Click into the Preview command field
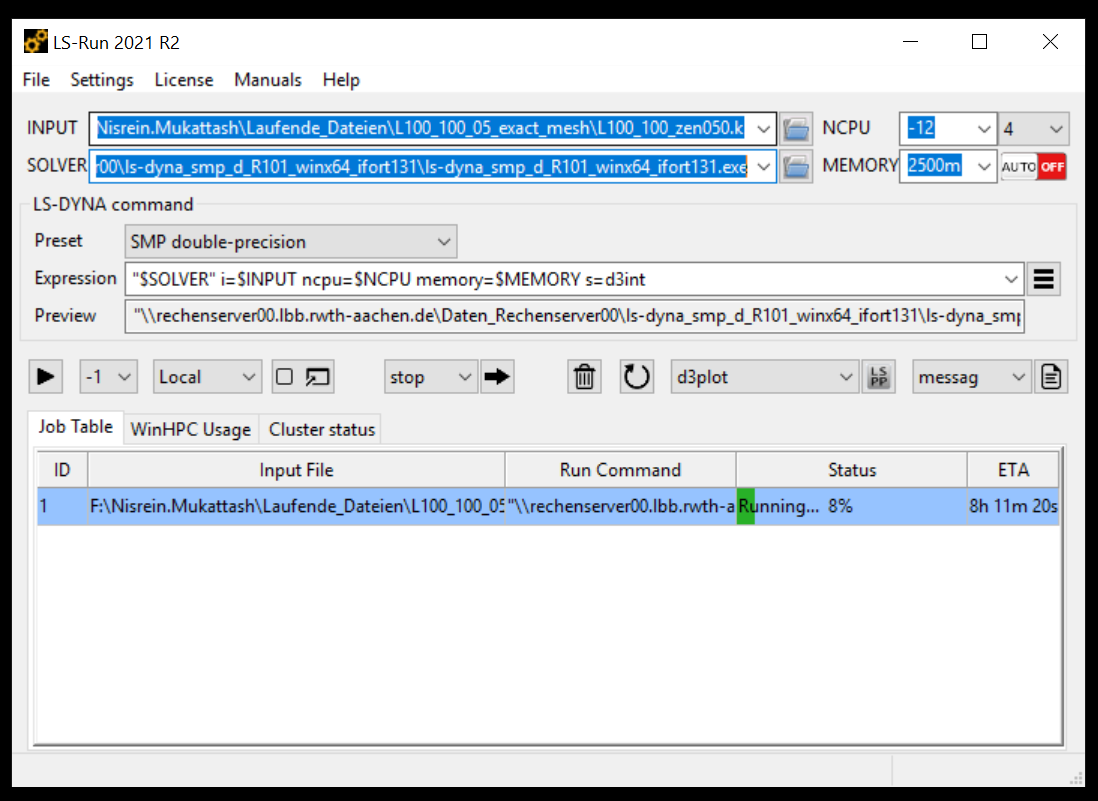1098x801 pixels. coord(574,316)
